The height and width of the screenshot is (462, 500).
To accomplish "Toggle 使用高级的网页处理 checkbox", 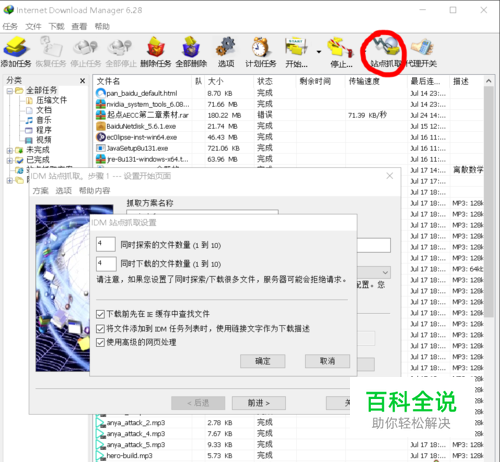I will pos(100,342).
